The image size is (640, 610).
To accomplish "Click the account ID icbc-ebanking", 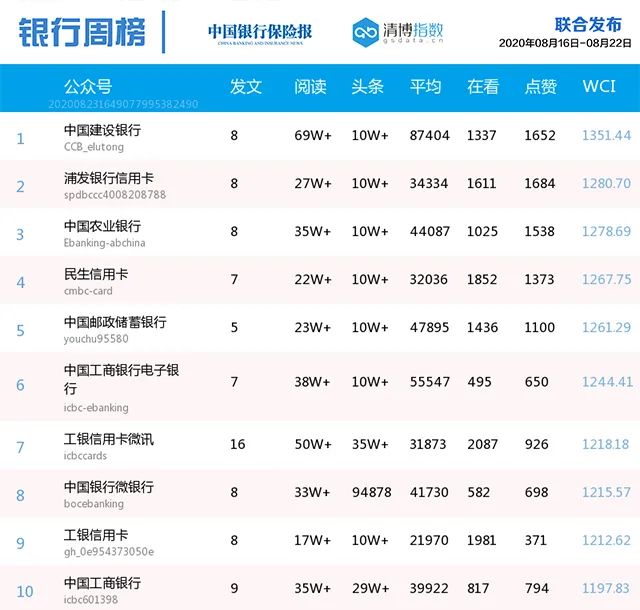I will pyautogui.click(x=96, y=407).
